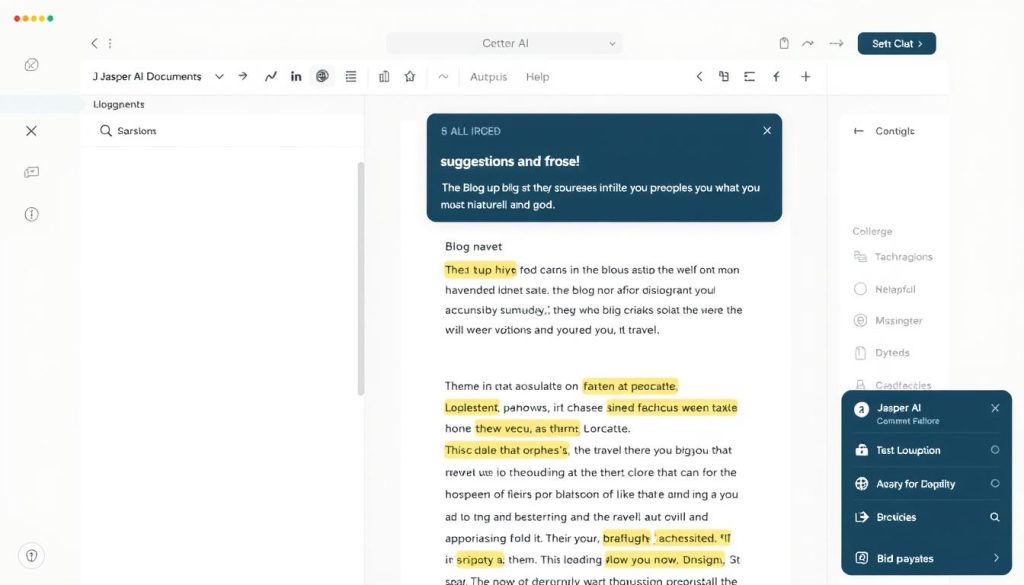Enable the Asary for Dapdity toggle
1024x585 pixels.
(994, 483)
